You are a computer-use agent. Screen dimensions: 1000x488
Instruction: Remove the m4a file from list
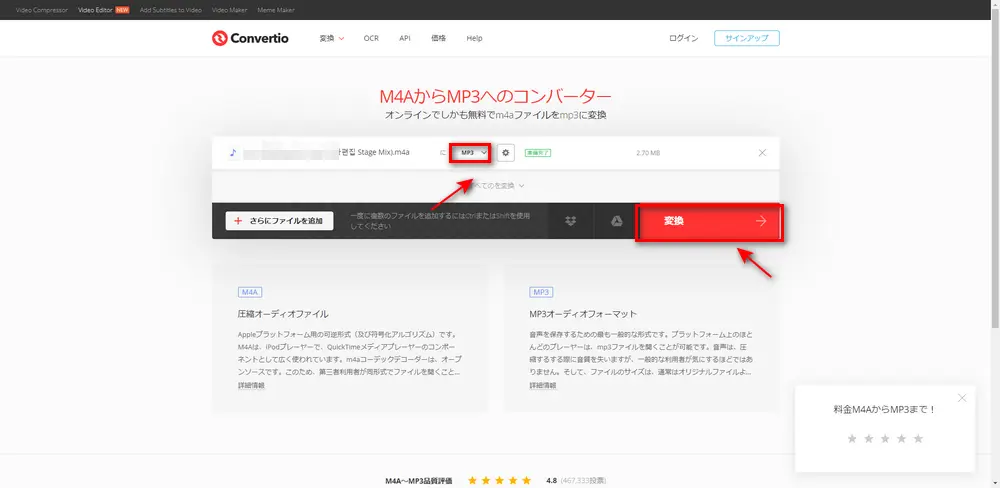click(762, 153)
